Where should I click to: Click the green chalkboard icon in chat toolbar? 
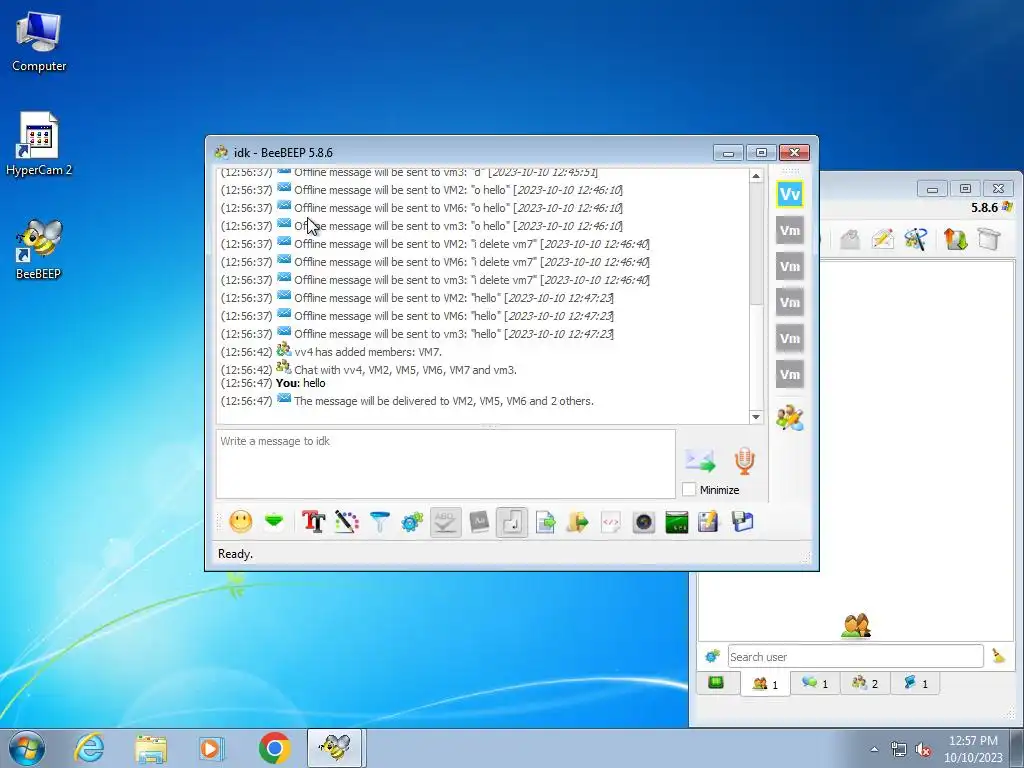(x=677, y=522)
